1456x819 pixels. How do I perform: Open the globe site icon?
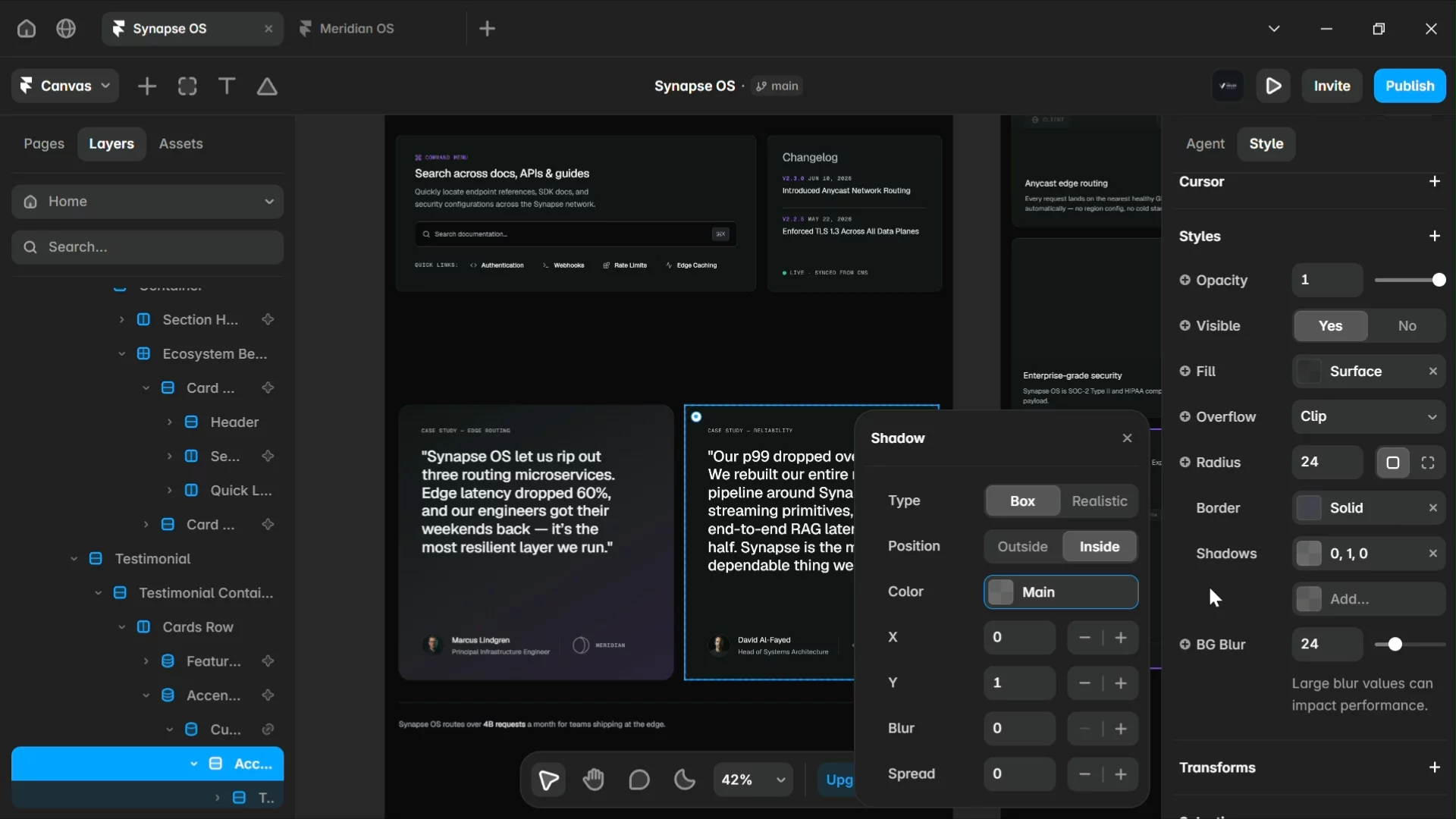click(x=66, y=29)
